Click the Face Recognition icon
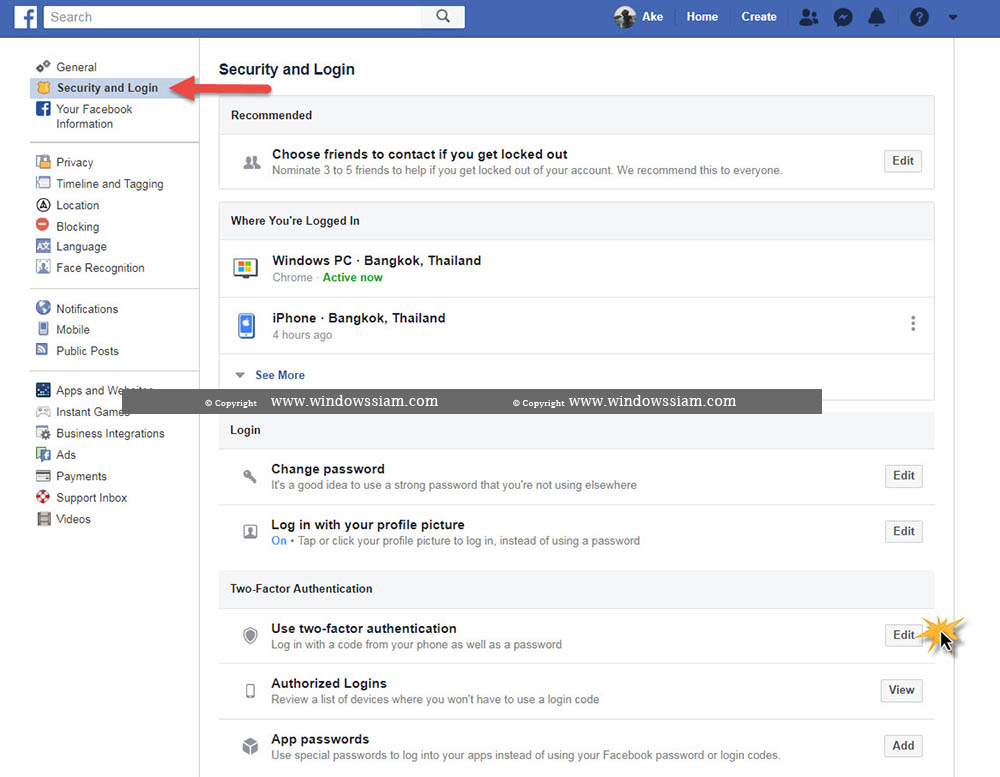Viewport: 1000px width, 777px height. click(43, 267)
